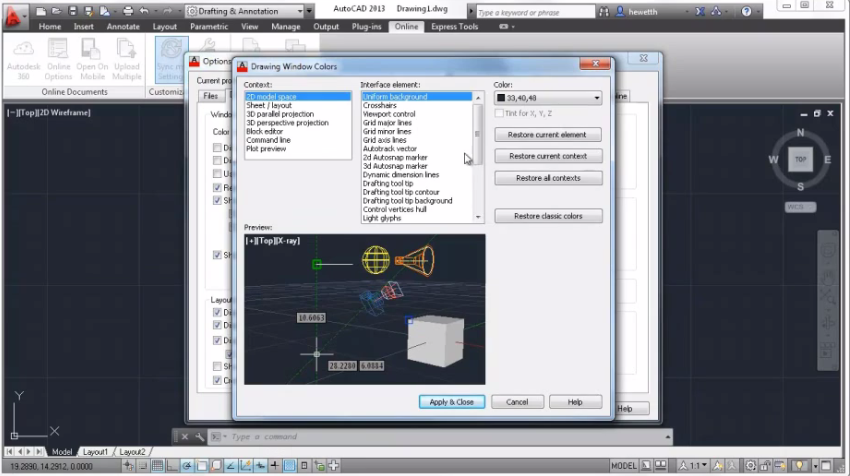Click the command line customize wrench icon
This screenshot has width=850, height=476.
pyautogui.click(x=200, y=437)
